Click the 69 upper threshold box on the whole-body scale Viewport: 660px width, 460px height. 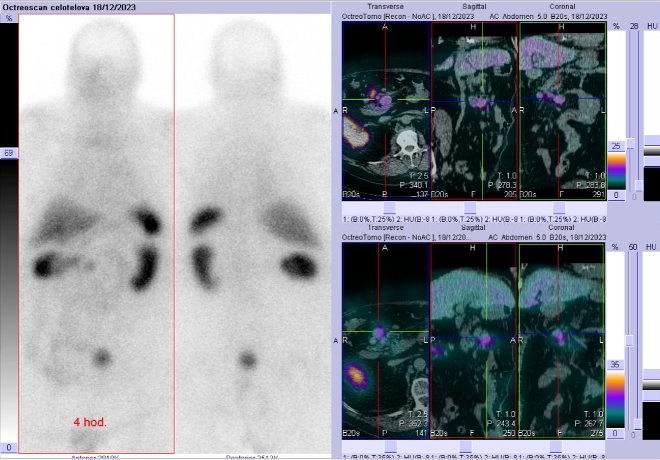point(9,153)
